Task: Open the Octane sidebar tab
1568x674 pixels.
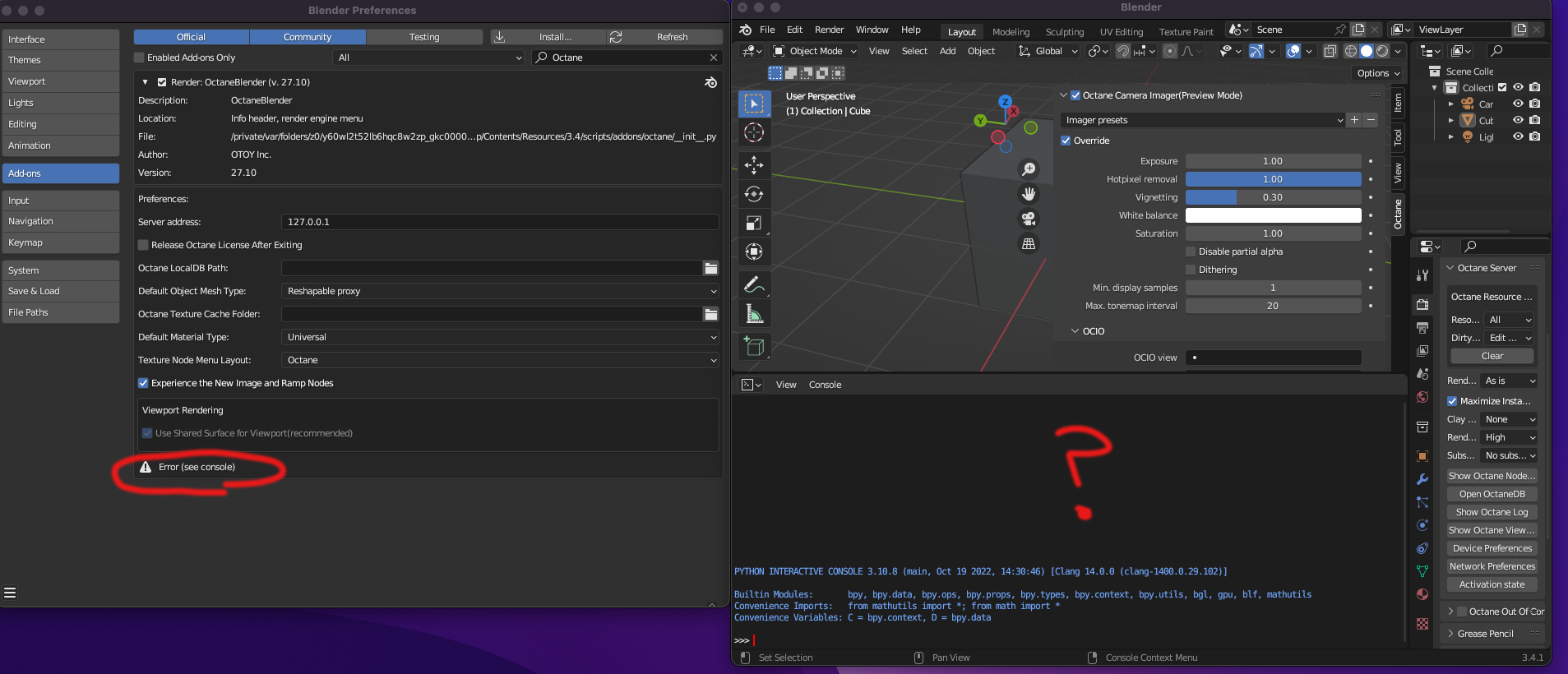Action: tap(1398, 214)
